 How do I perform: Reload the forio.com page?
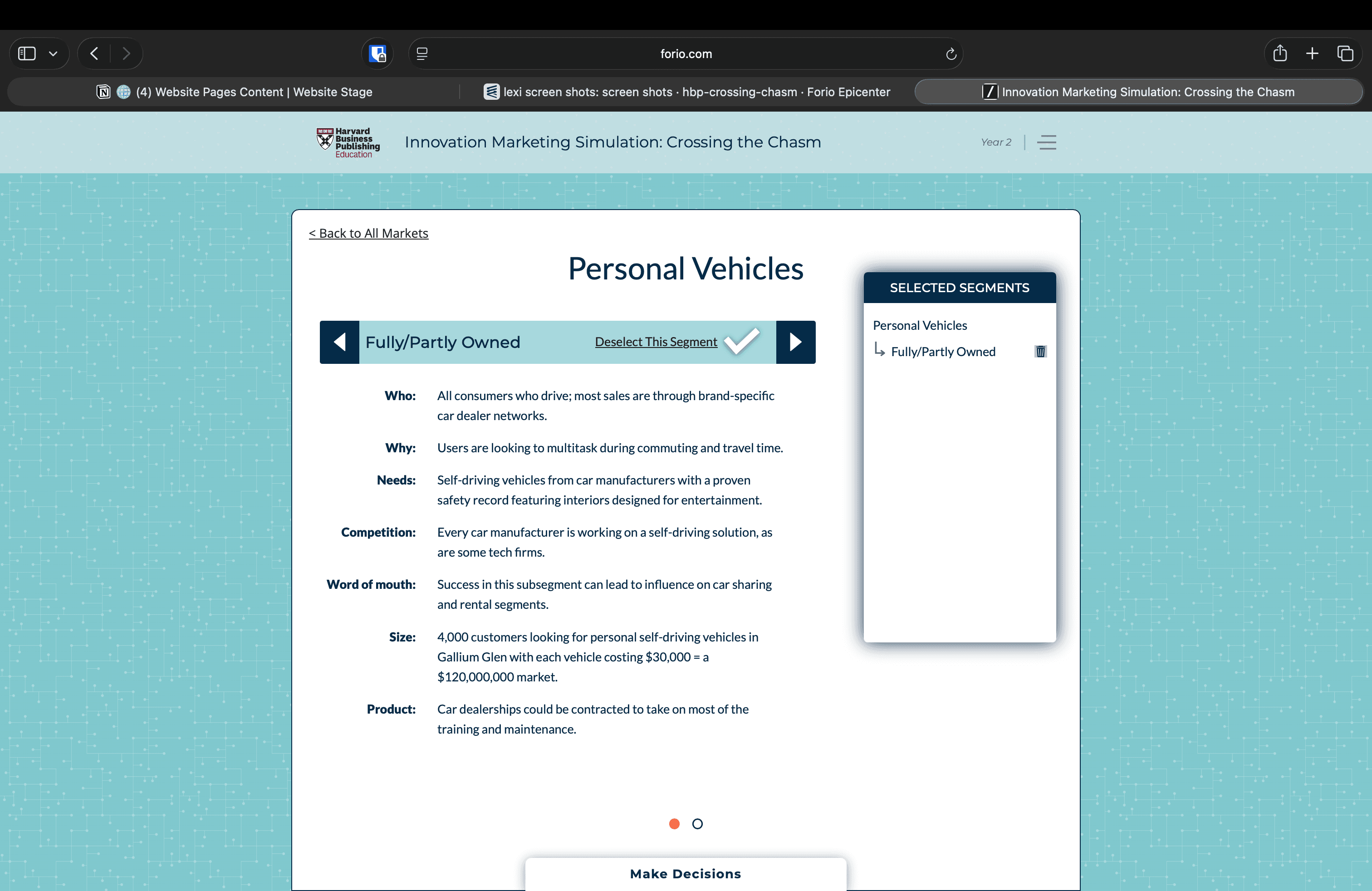[951, 54]
